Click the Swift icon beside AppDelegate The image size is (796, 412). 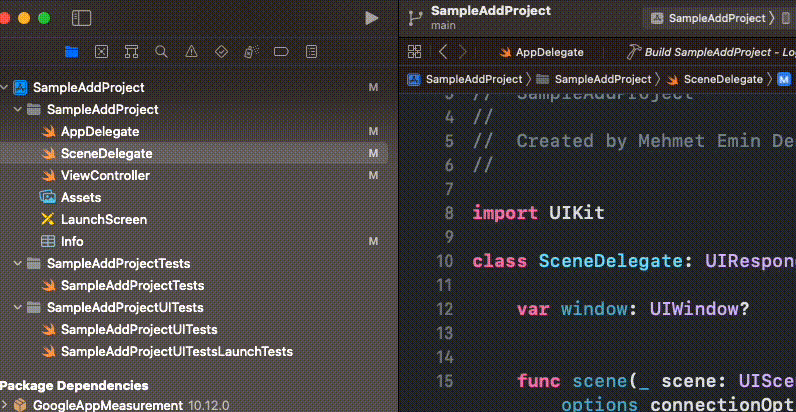48,131
